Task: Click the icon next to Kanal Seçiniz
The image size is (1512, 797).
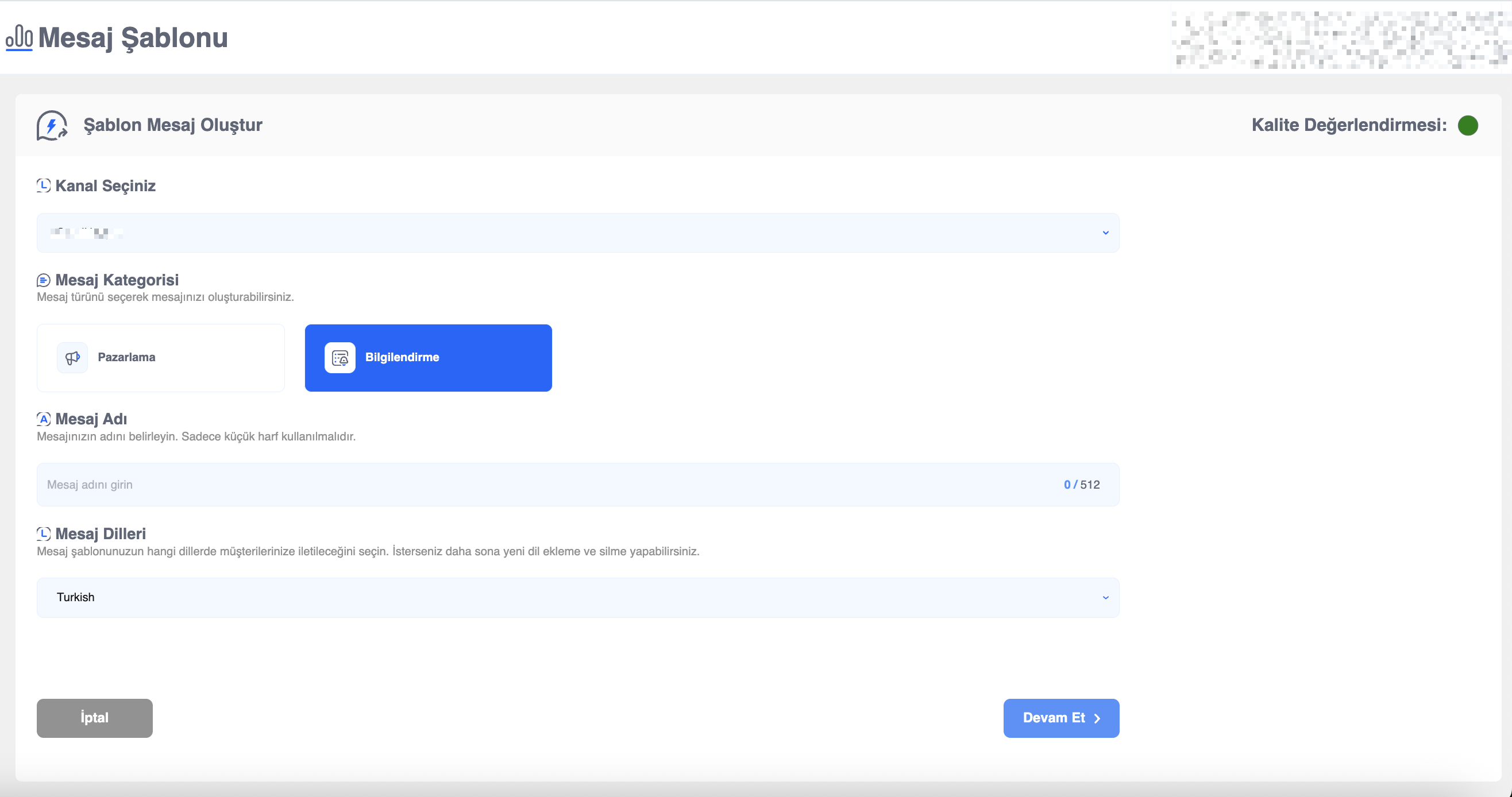Action: [x=44, y=185]
